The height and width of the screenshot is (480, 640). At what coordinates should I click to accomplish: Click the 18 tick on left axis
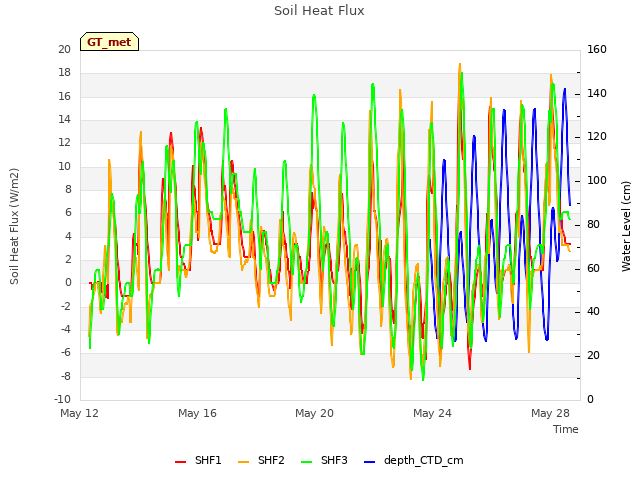(x=64, y=73)
